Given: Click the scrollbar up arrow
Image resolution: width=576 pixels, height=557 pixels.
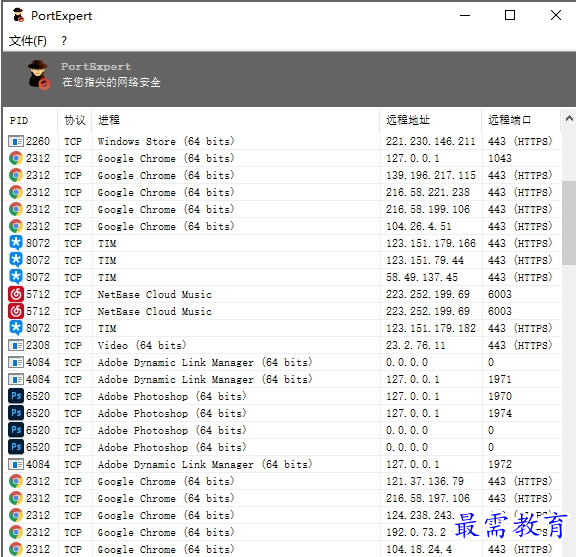Looking at the screenshot, I should click(x=569, y=118).
